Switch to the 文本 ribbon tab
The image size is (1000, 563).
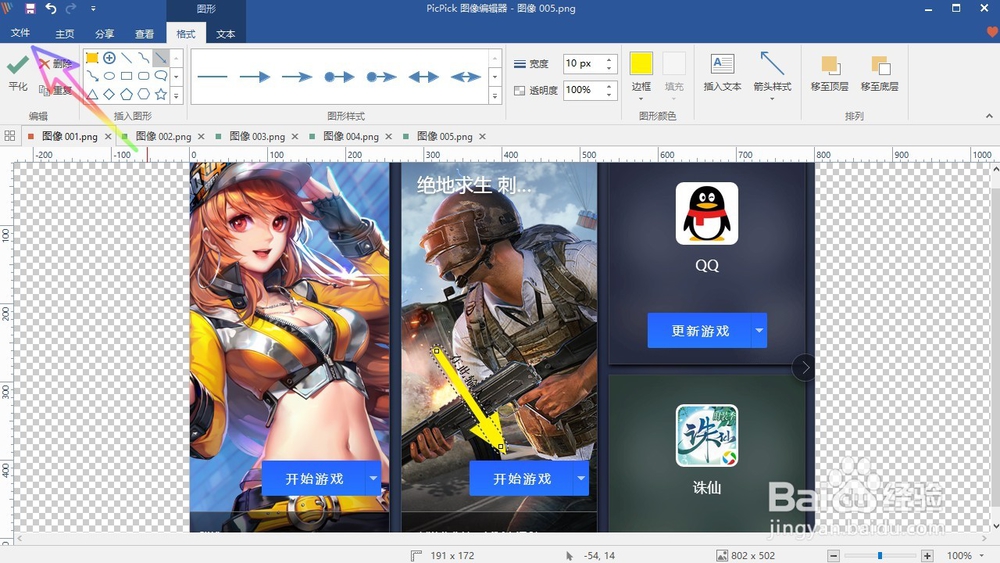[225, 34]
